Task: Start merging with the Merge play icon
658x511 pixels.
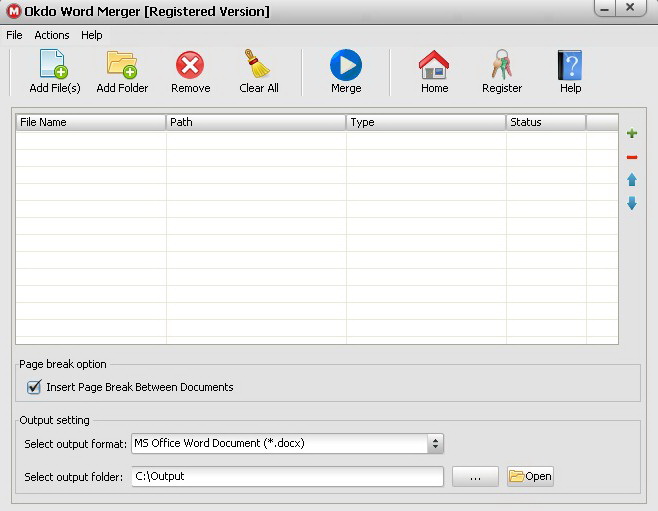Action: [x=346, y=65]
